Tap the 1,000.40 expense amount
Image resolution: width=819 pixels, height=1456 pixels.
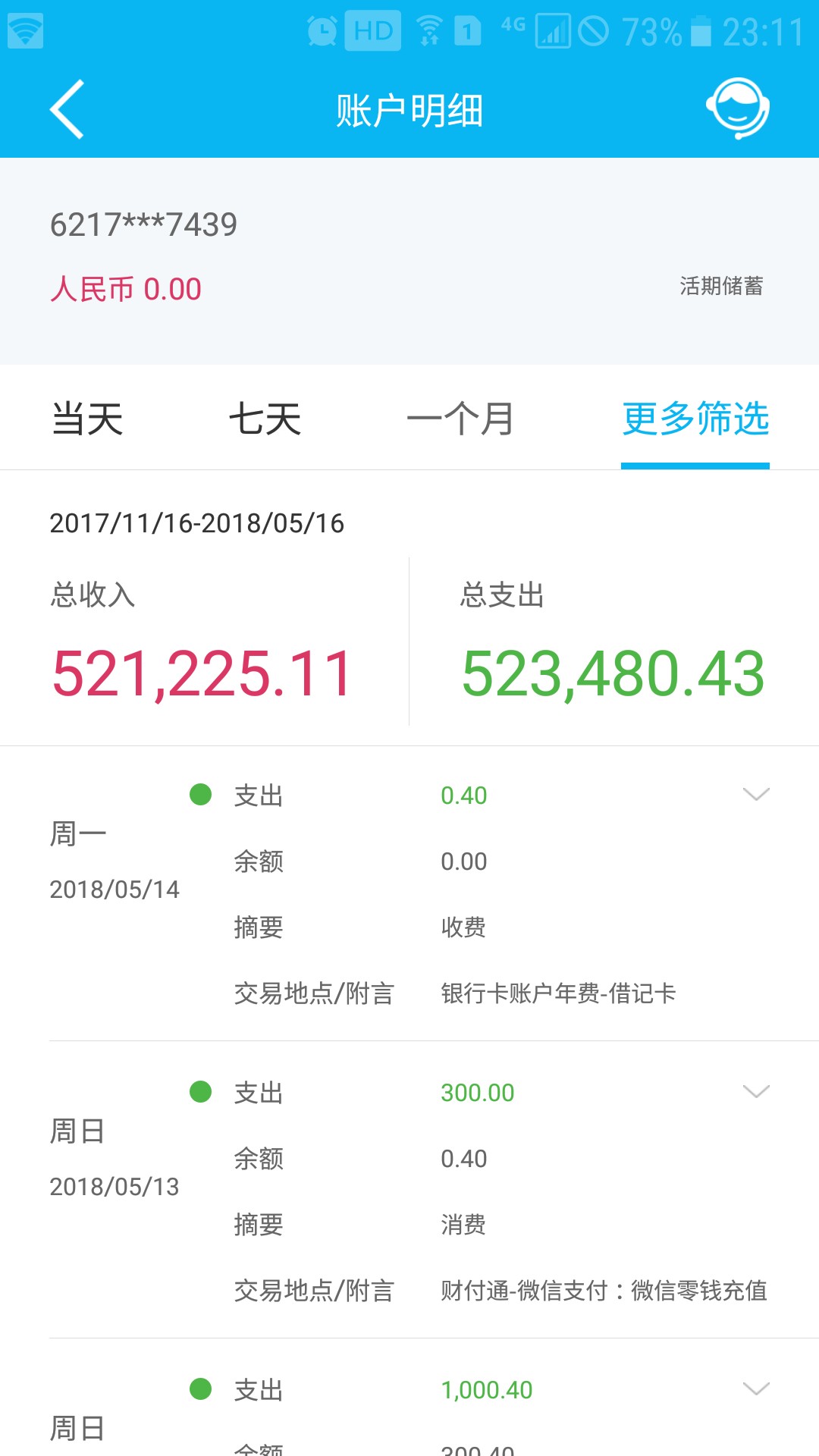coord(487,1390)
